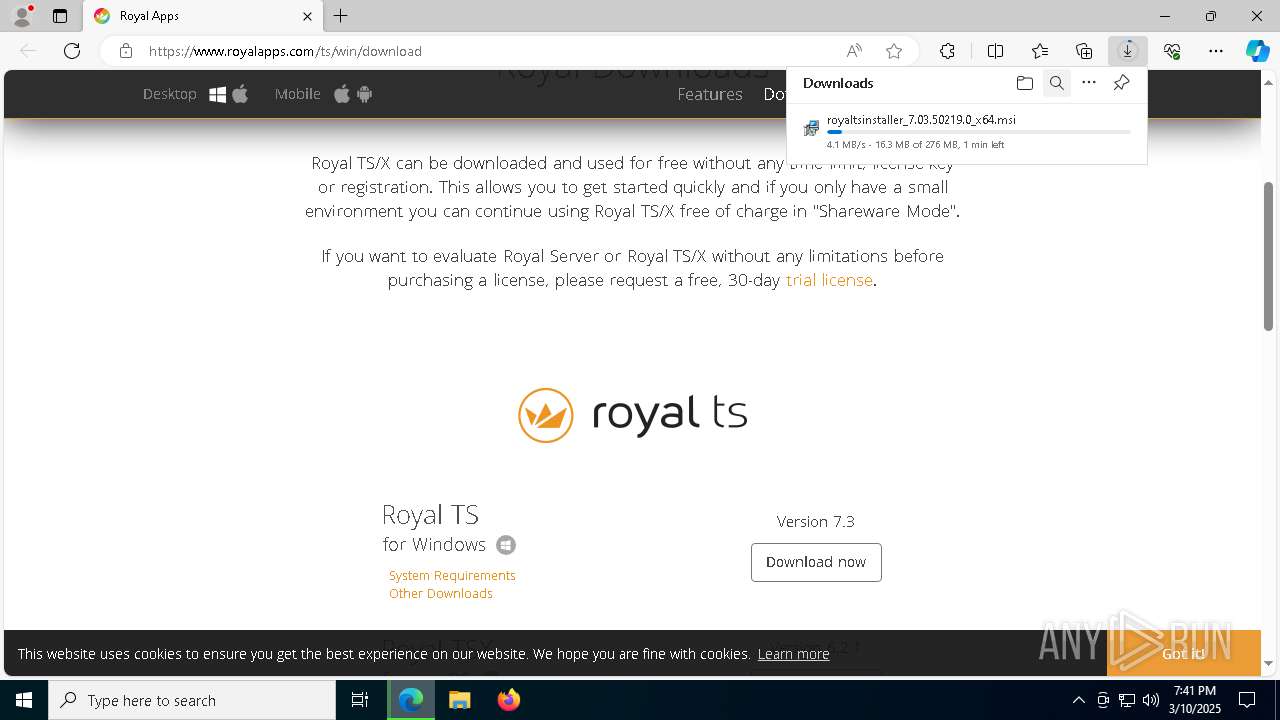Open more options in Downloads panel
Viewport: 1280px width, 720px height.
pos(1089,83)
